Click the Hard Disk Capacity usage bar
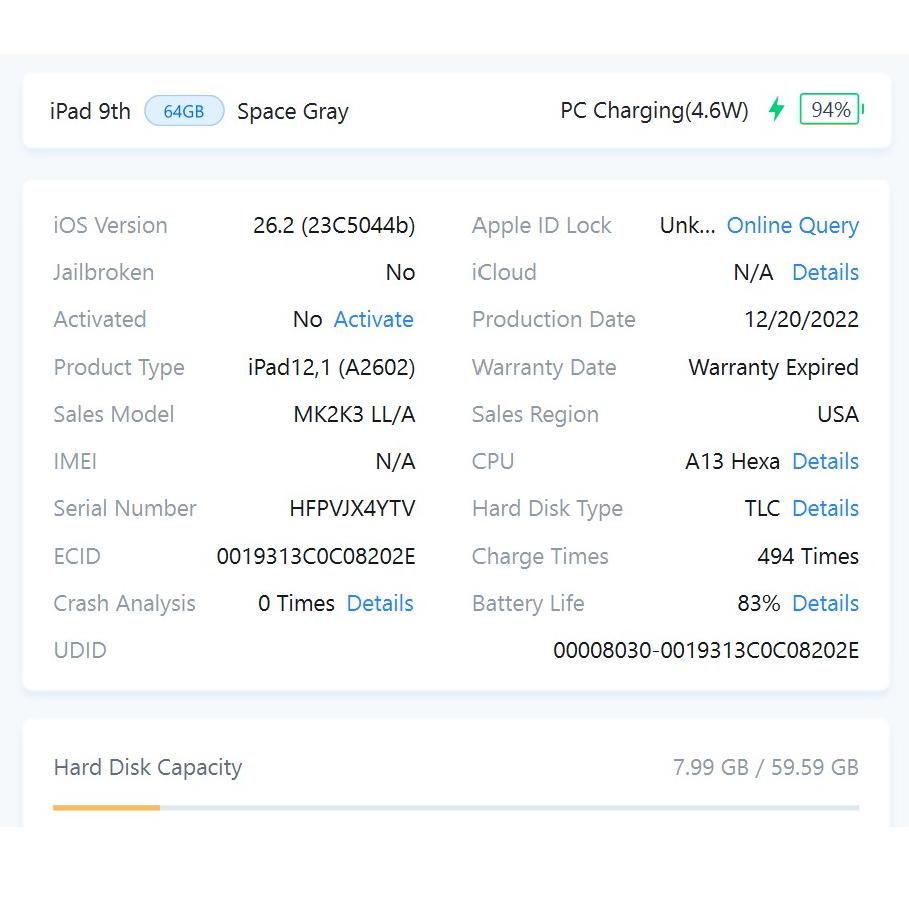This screenshot has height=909, width=909. pos(455,807)
